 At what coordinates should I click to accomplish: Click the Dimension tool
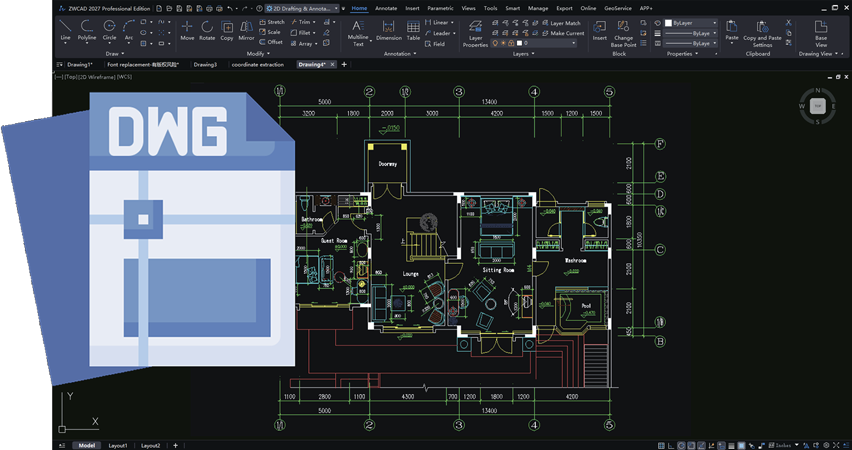coord(389,30)
